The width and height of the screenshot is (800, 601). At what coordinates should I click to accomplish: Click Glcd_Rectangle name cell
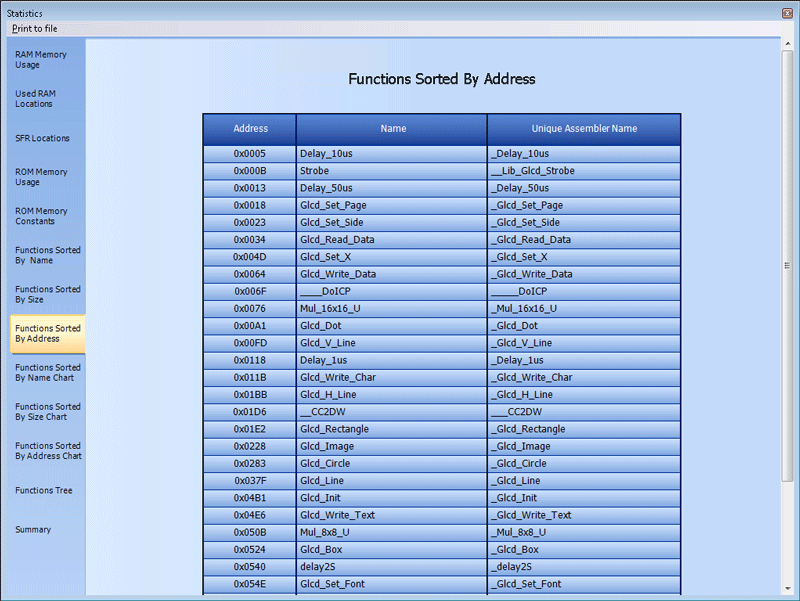[x=392, y=429]
